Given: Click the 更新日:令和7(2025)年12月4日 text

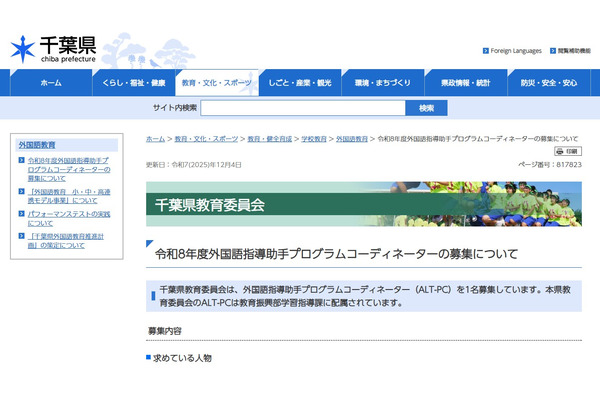Looking at the screenshot, I should (x=194, y=165).
